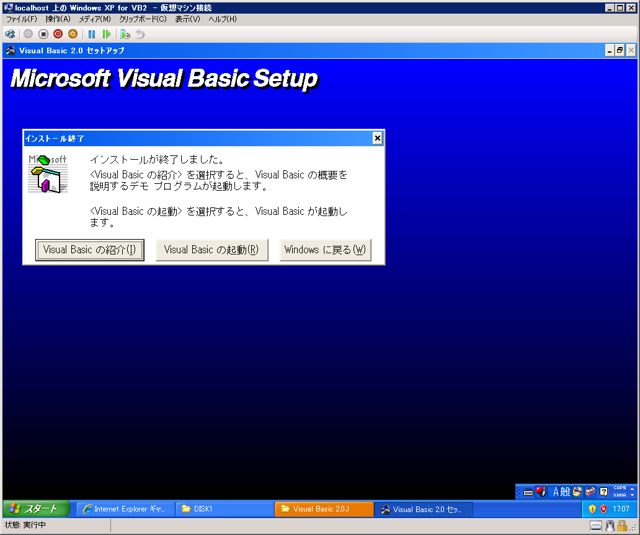Image resolution: width=640 pixels, height=535 pixels.
Task: Click the Visual Basic setup title bar icon
Action: (11, 51)
